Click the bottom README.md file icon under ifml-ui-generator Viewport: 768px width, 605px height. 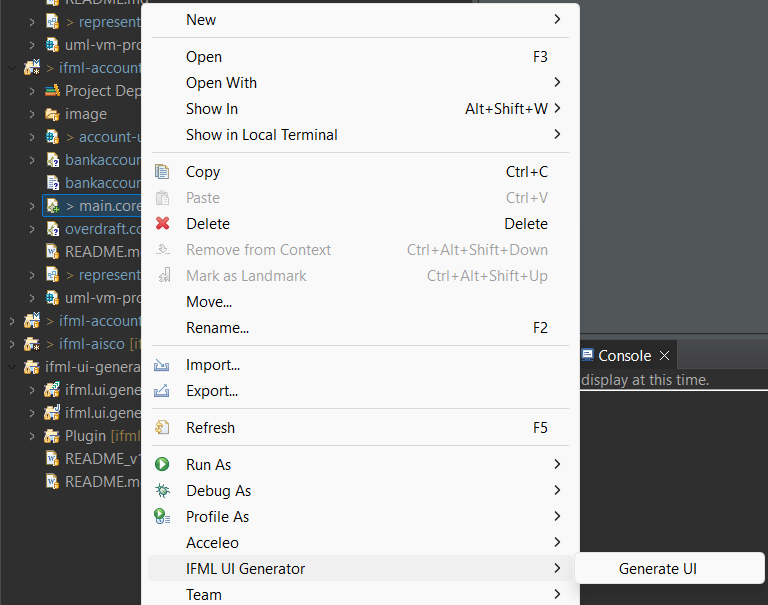tap(52, 482)
